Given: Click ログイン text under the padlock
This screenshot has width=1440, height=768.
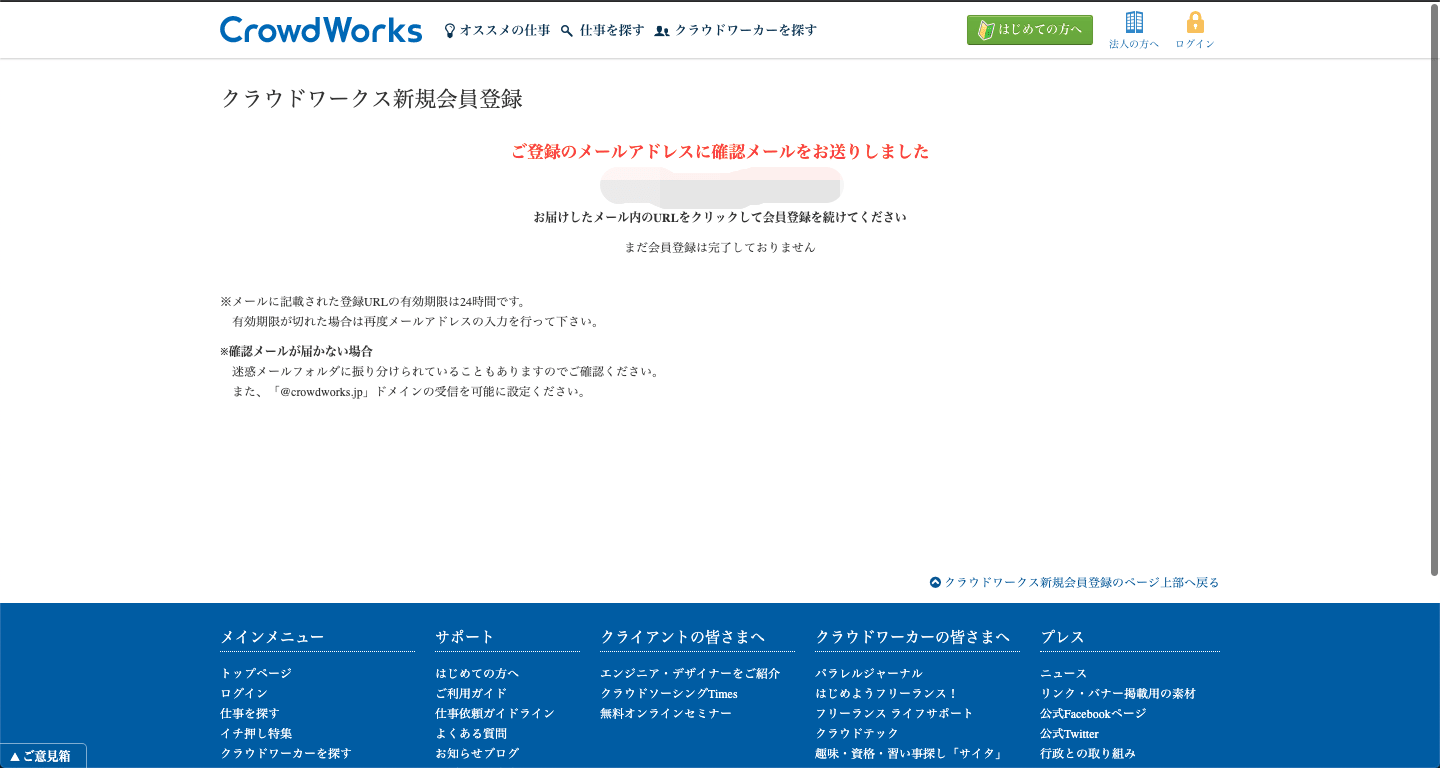Looking at the screenshot, I should coord(1195,44).
